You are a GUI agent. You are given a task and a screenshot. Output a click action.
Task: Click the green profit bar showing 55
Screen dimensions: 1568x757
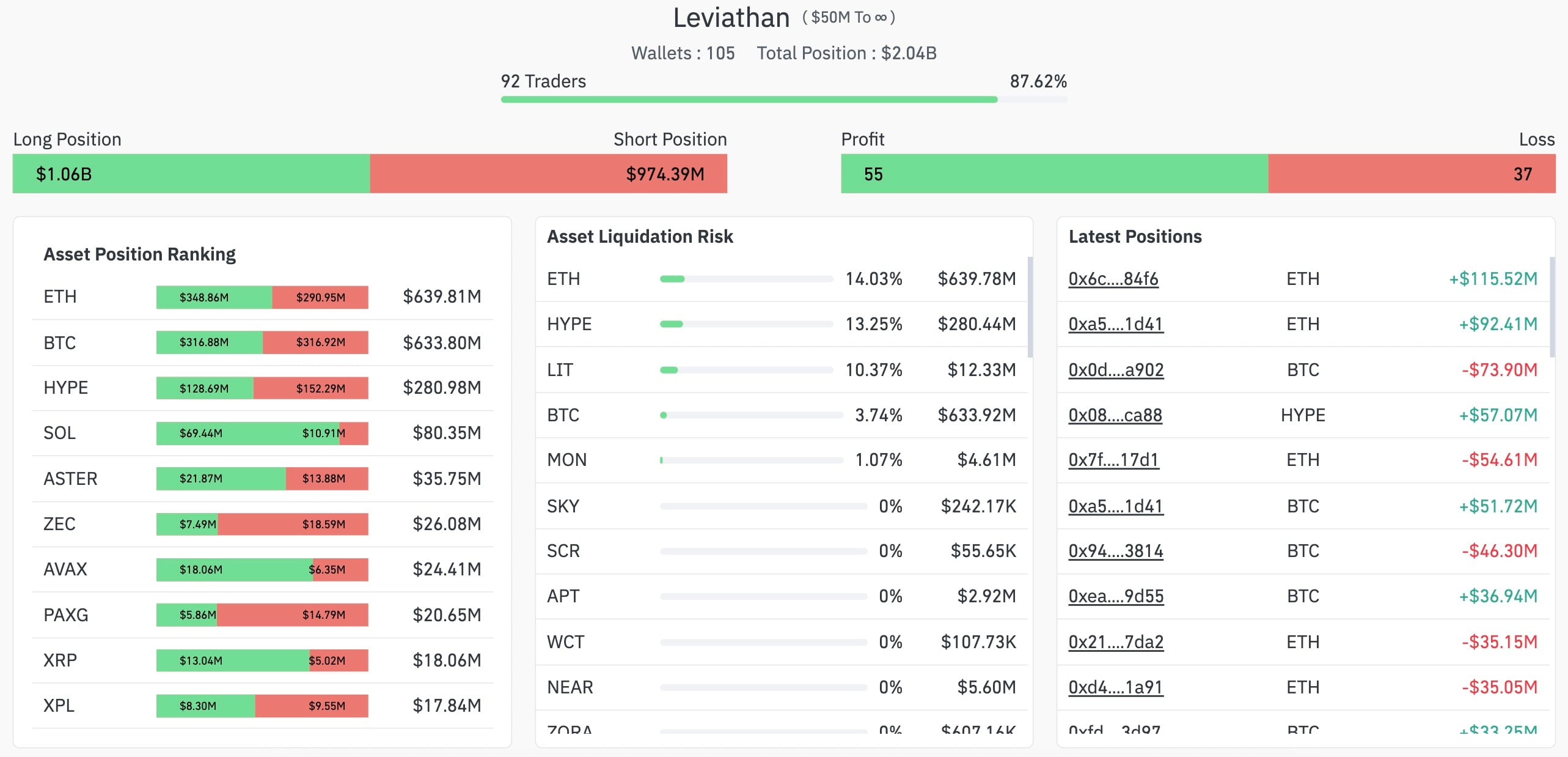(1054, 174)
